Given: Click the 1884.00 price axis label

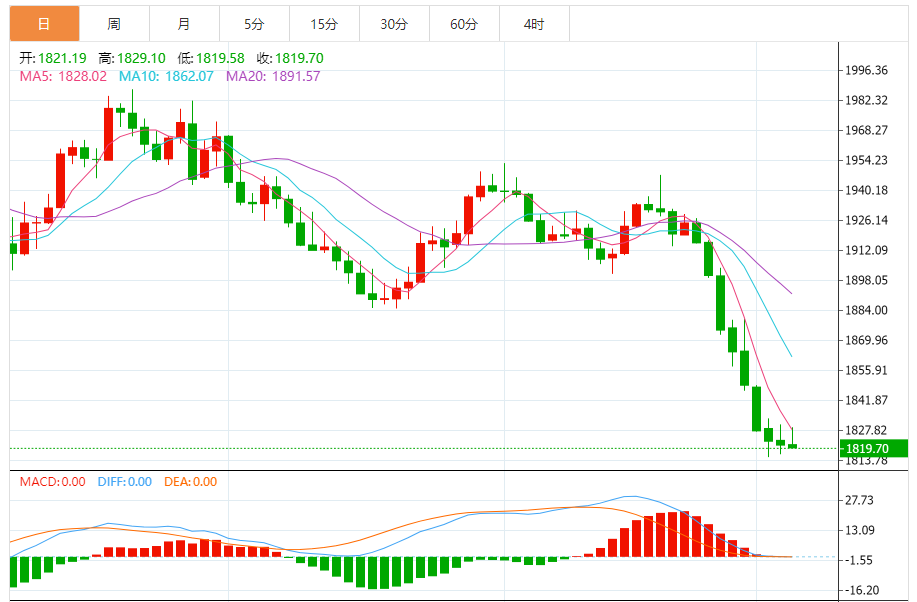Looking at the screenshot, I should point(867,310).
